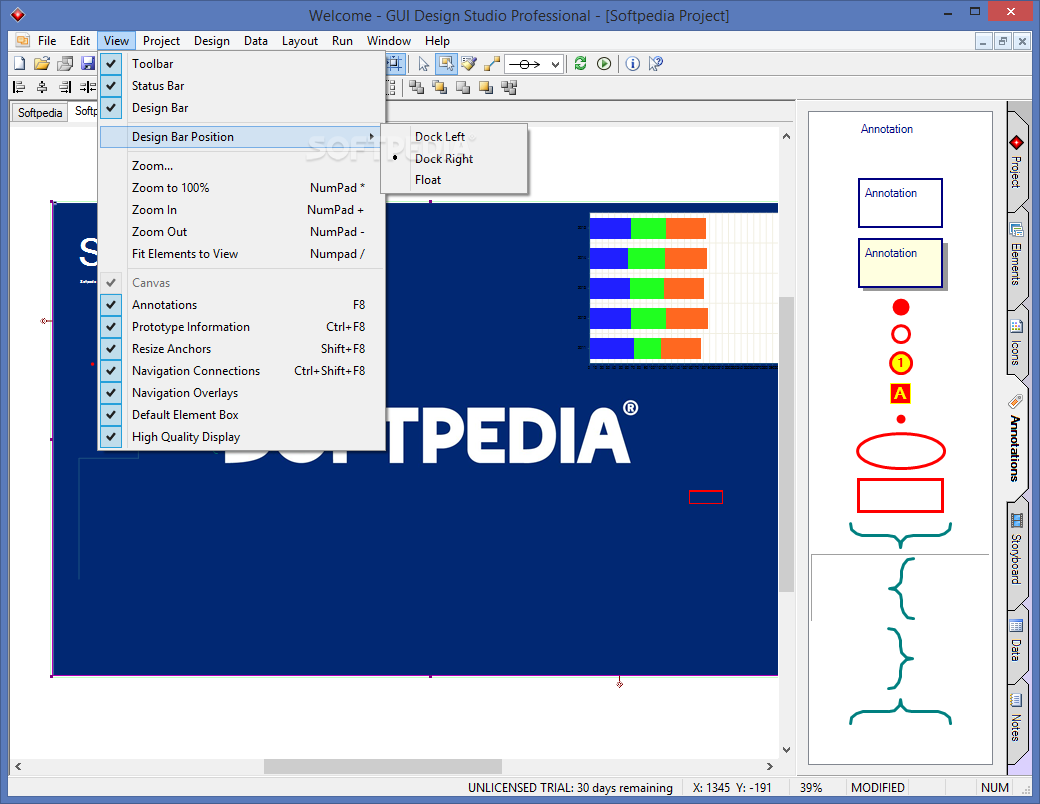Click the pencil checklist toolbar icon

pyautogui.click(x=469, y=64)
